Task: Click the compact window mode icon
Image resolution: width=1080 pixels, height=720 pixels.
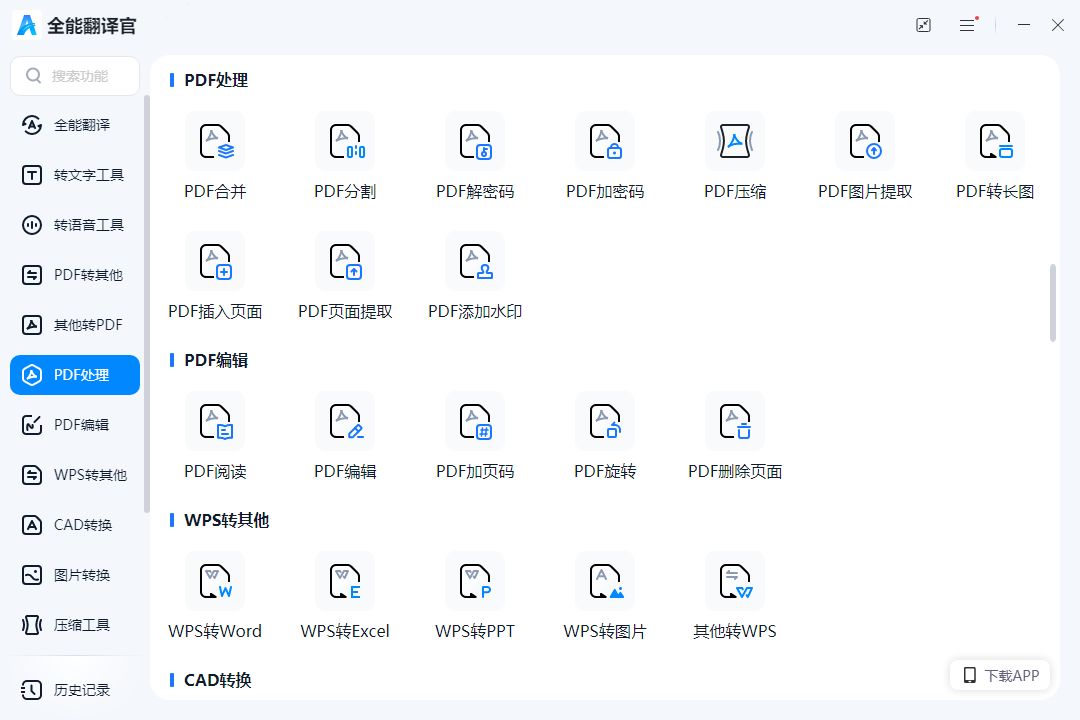Action: coord(924,25)
